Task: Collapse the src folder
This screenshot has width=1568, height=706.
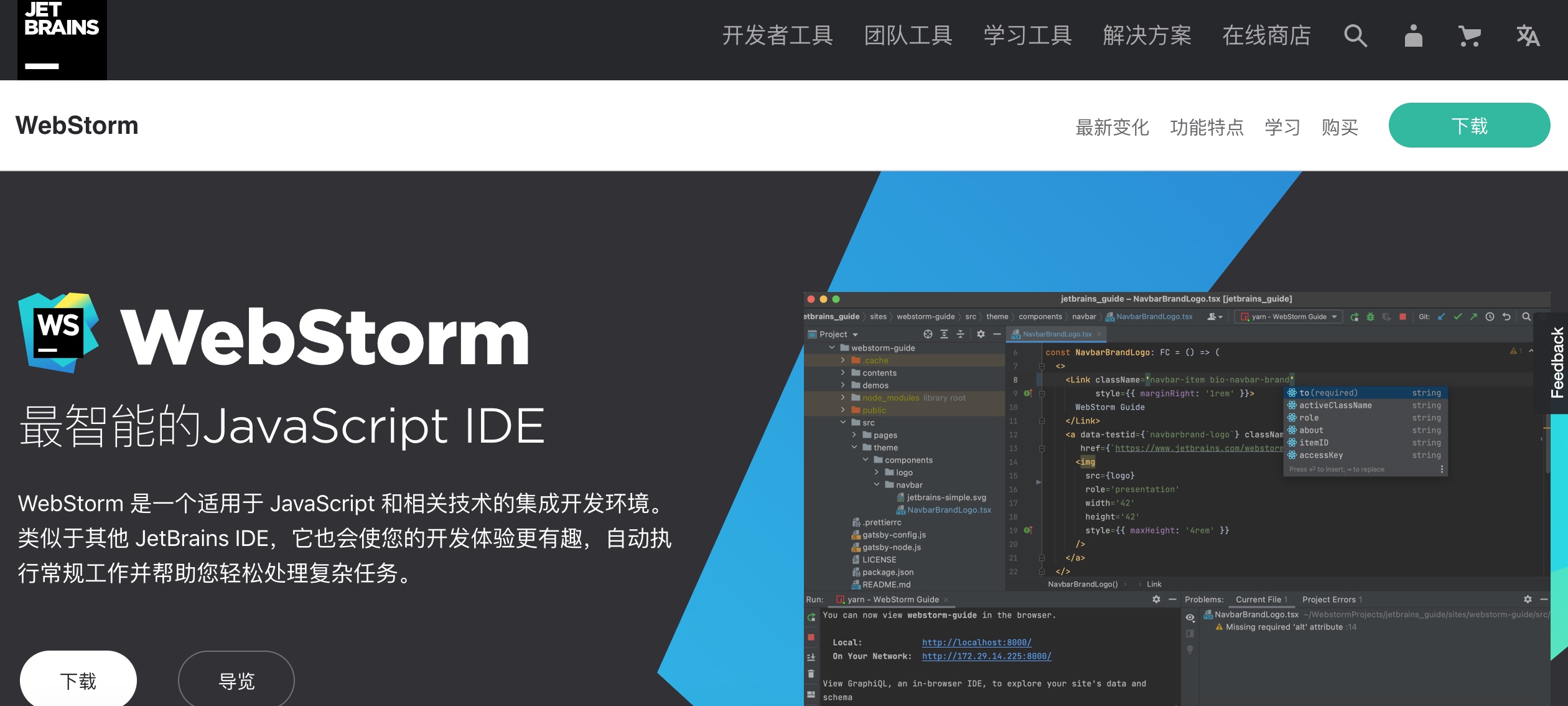Action: [843, 423]
